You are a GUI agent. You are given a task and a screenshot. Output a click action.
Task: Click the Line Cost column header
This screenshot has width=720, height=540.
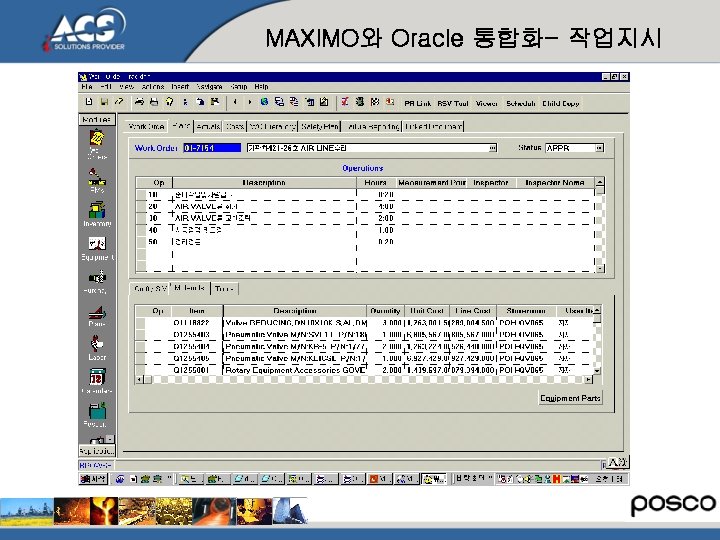(x=473, y=311)
